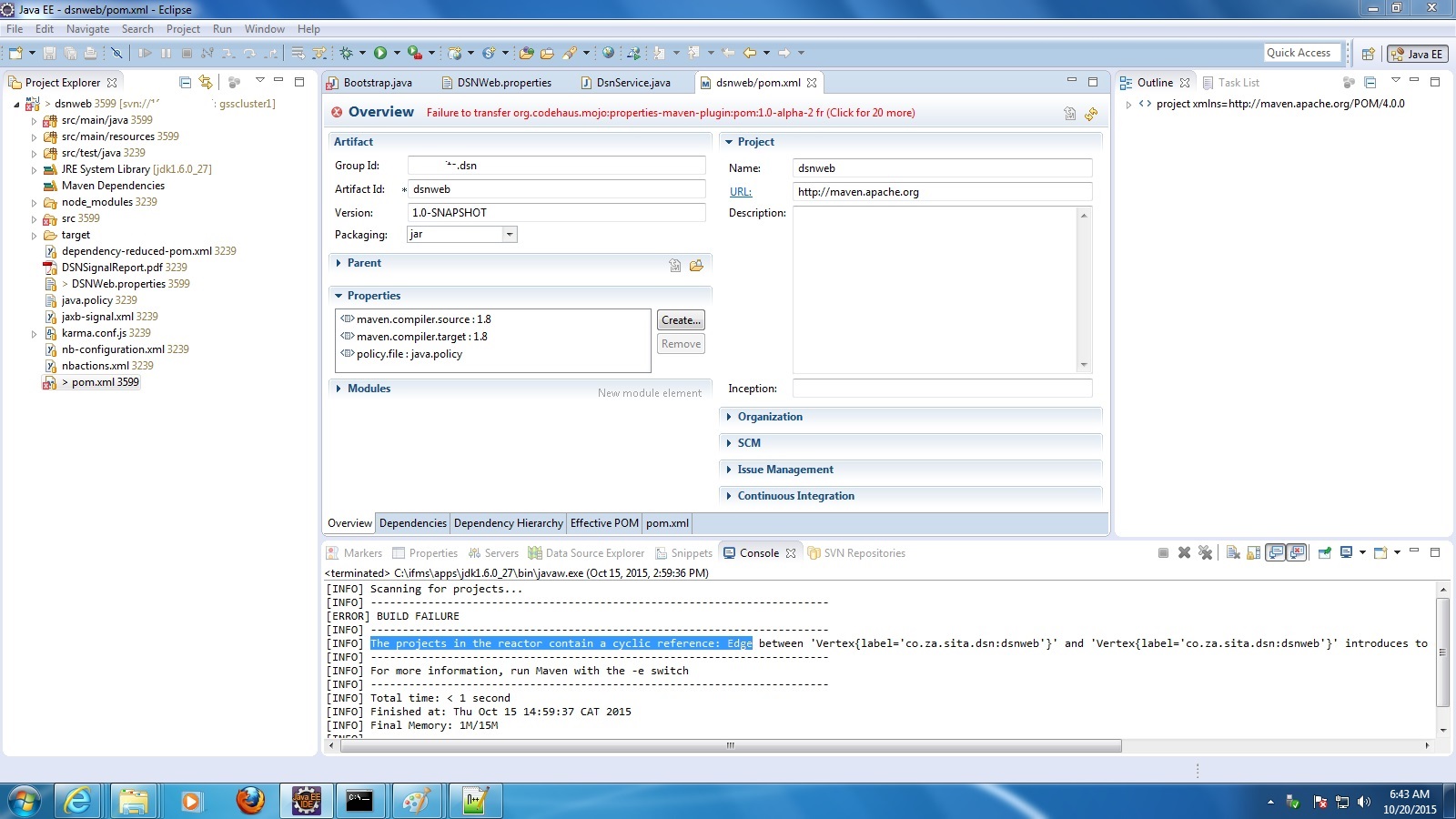Click the Select Parent icon in Parent section
The height and width of the screenshot is (819, 1456).
point(674,265)
